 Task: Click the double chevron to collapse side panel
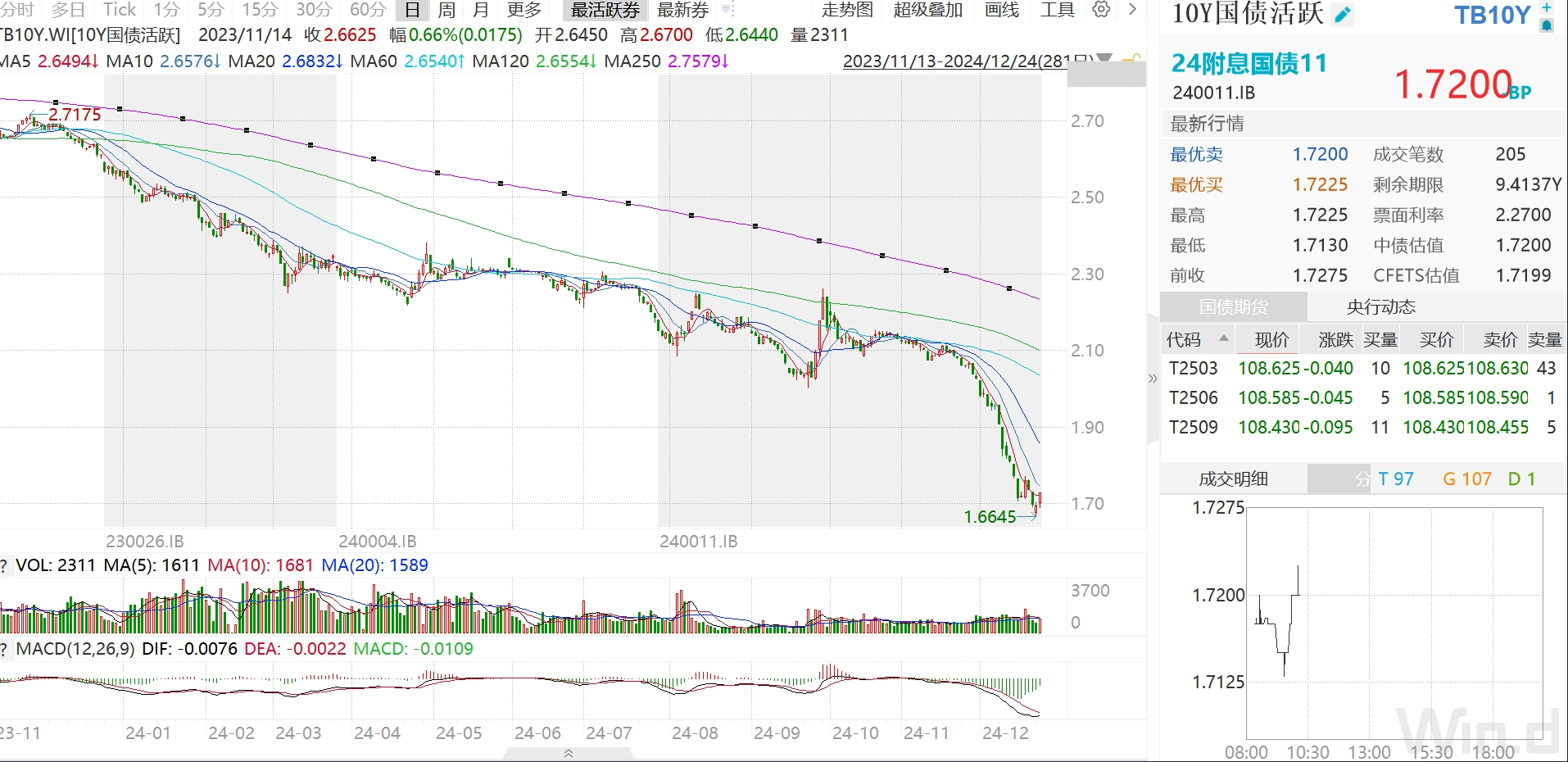pos(1153,379)
